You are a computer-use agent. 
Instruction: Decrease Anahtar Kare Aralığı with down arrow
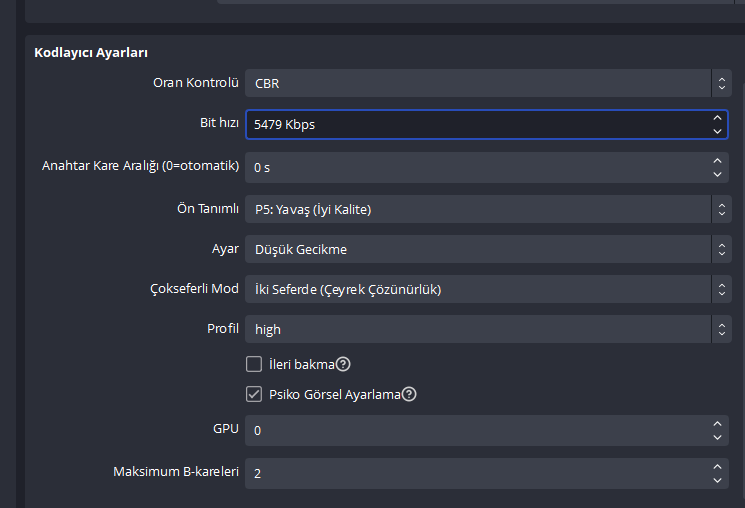pos(718,173)
